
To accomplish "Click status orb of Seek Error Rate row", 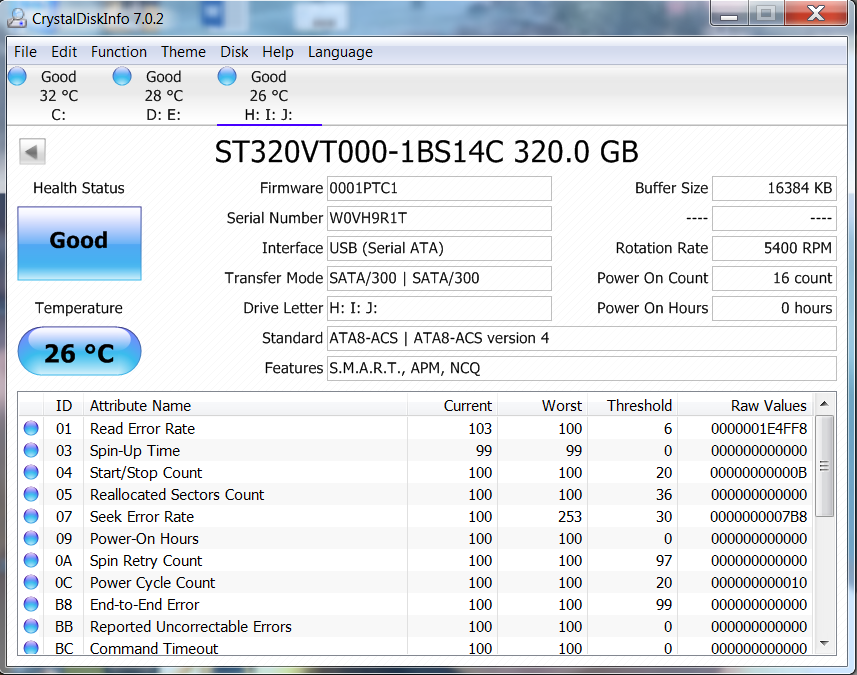I will (x=31, y=516).
